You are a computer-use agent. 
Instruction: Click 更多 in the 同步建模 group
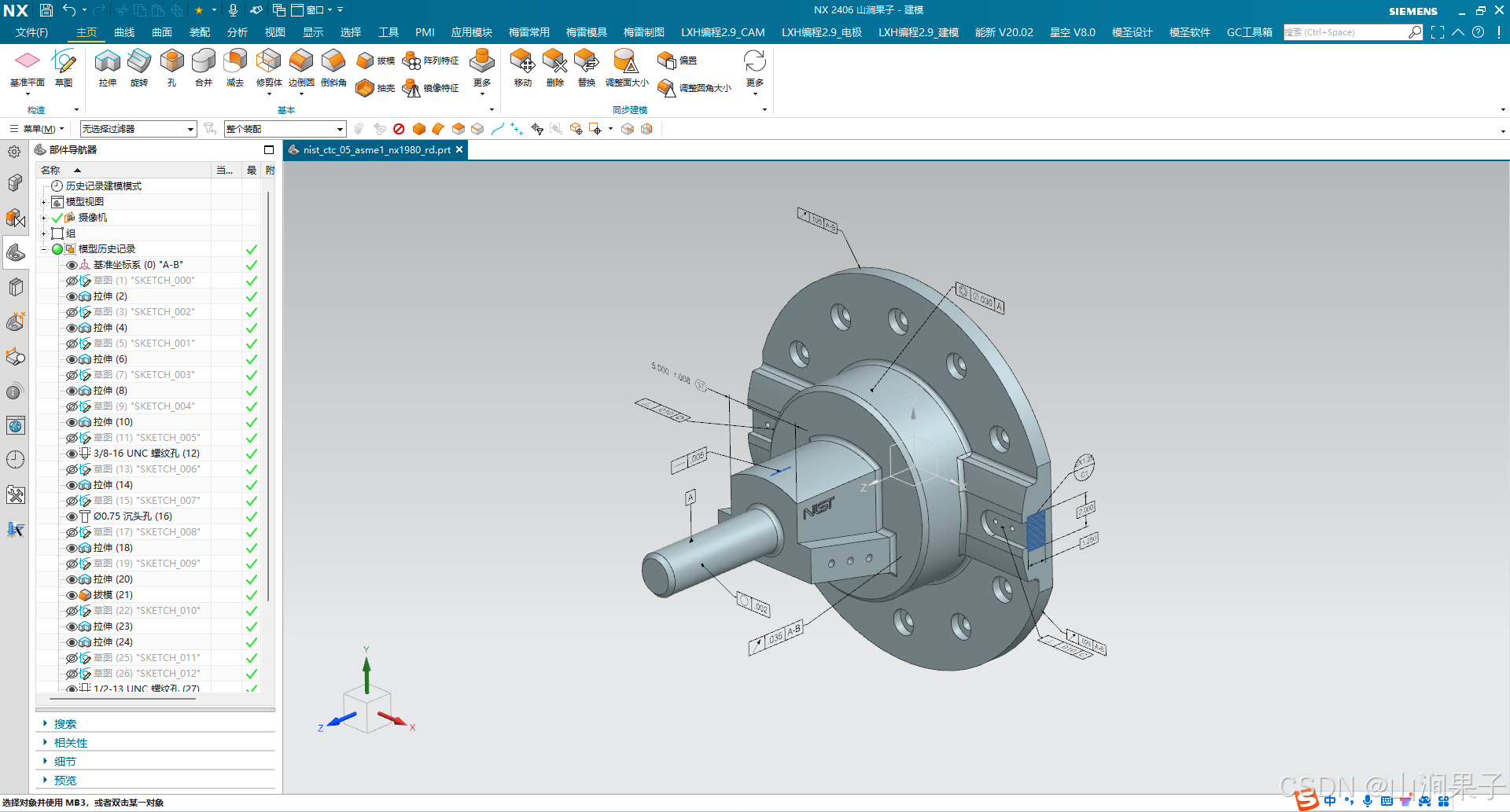(755, 72)
